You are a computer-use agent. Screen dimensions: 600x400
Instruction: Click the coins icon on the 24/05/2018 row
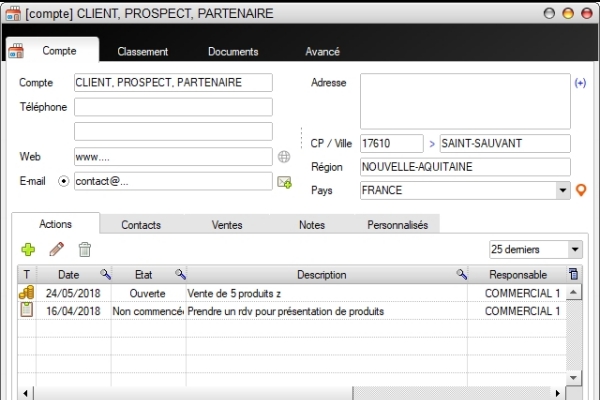click(27, 293)
